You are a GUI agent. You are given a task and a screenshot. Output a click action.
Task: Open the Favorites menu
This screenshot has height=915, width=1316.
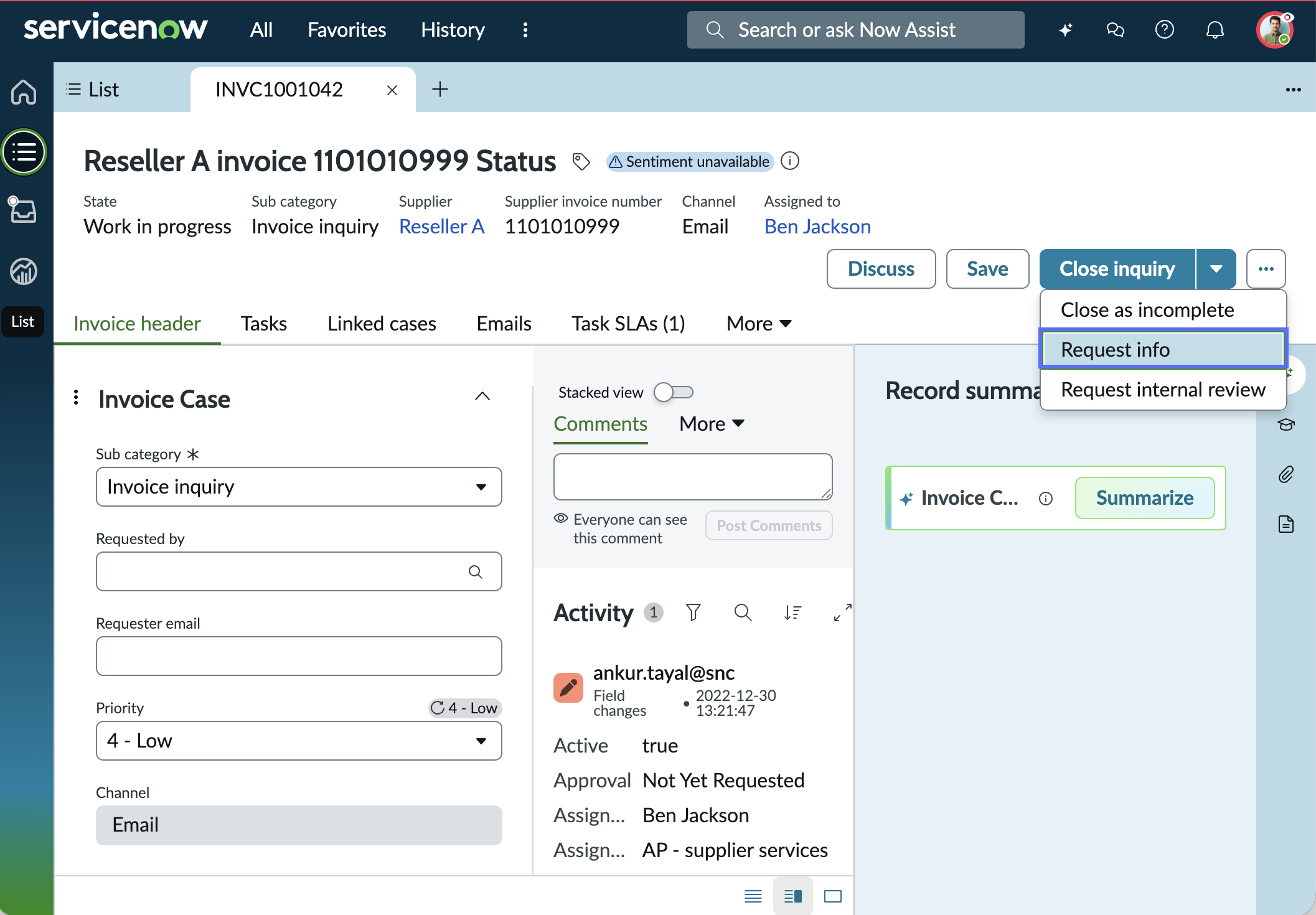(x=347, y=30)
